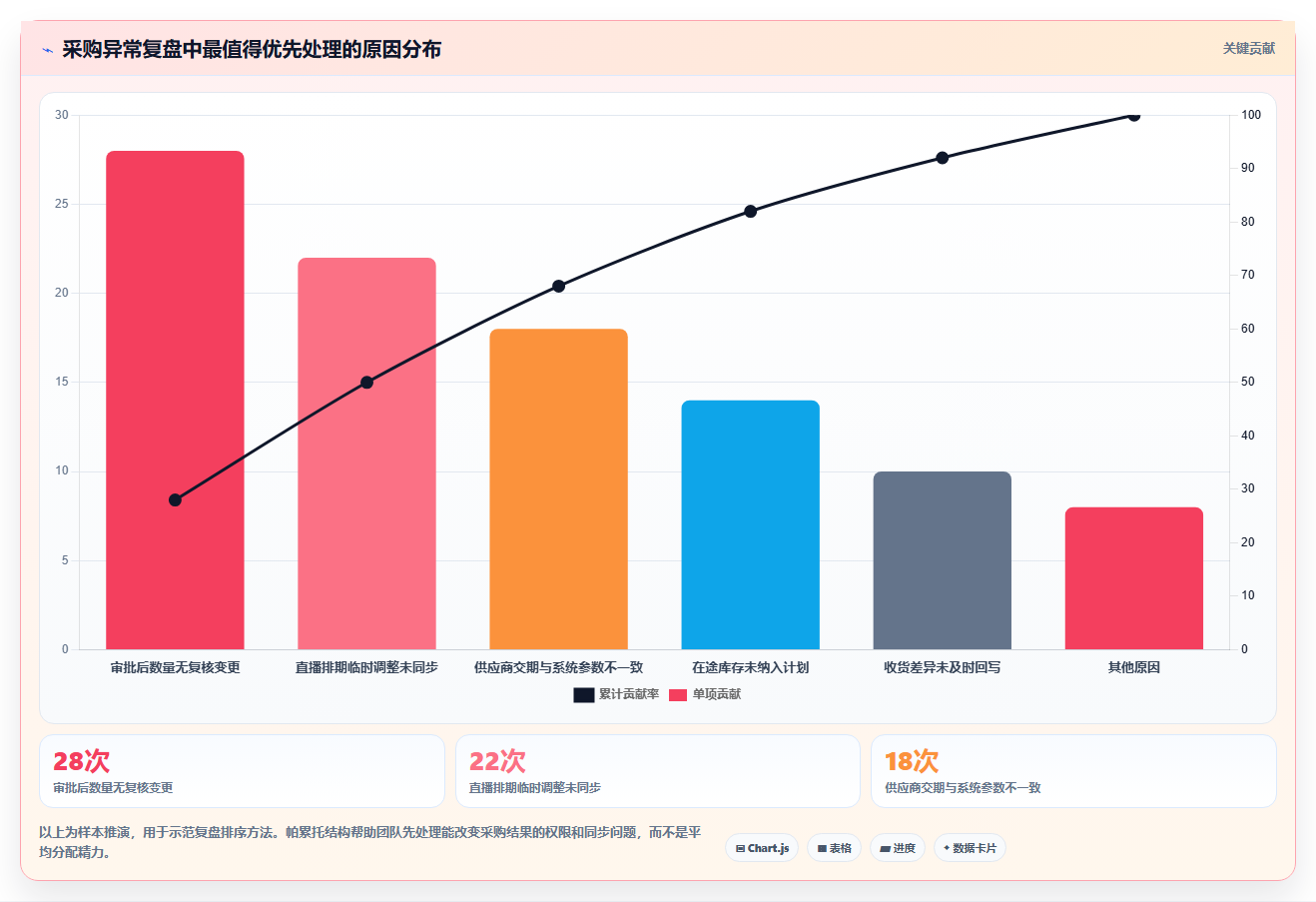
Task: Click the left axis tick 25
Action: [x=62, y=204]
